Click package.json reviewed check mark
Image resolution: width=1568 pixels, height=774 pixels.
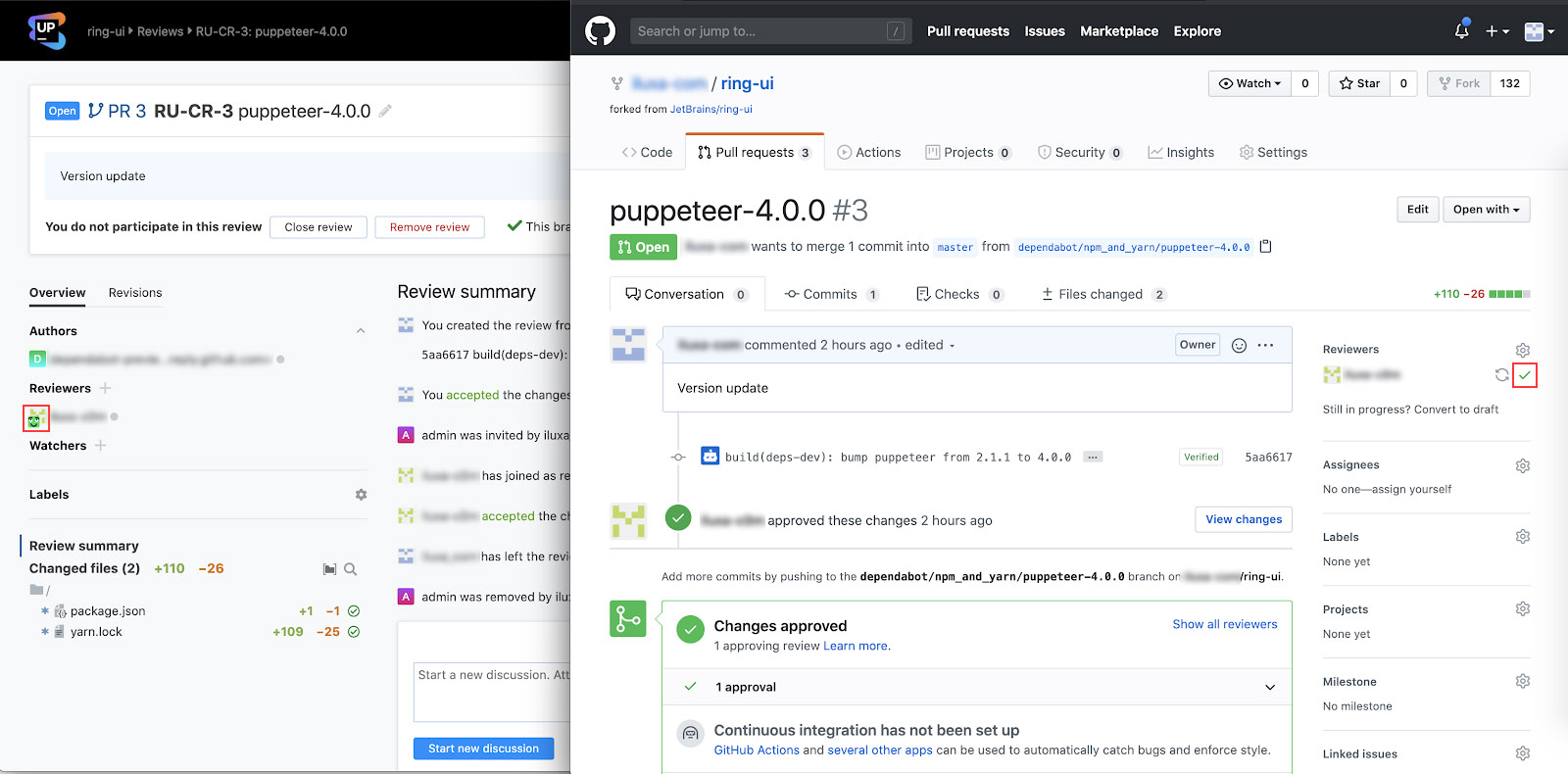pyautogui.click(x=354, y=611)
